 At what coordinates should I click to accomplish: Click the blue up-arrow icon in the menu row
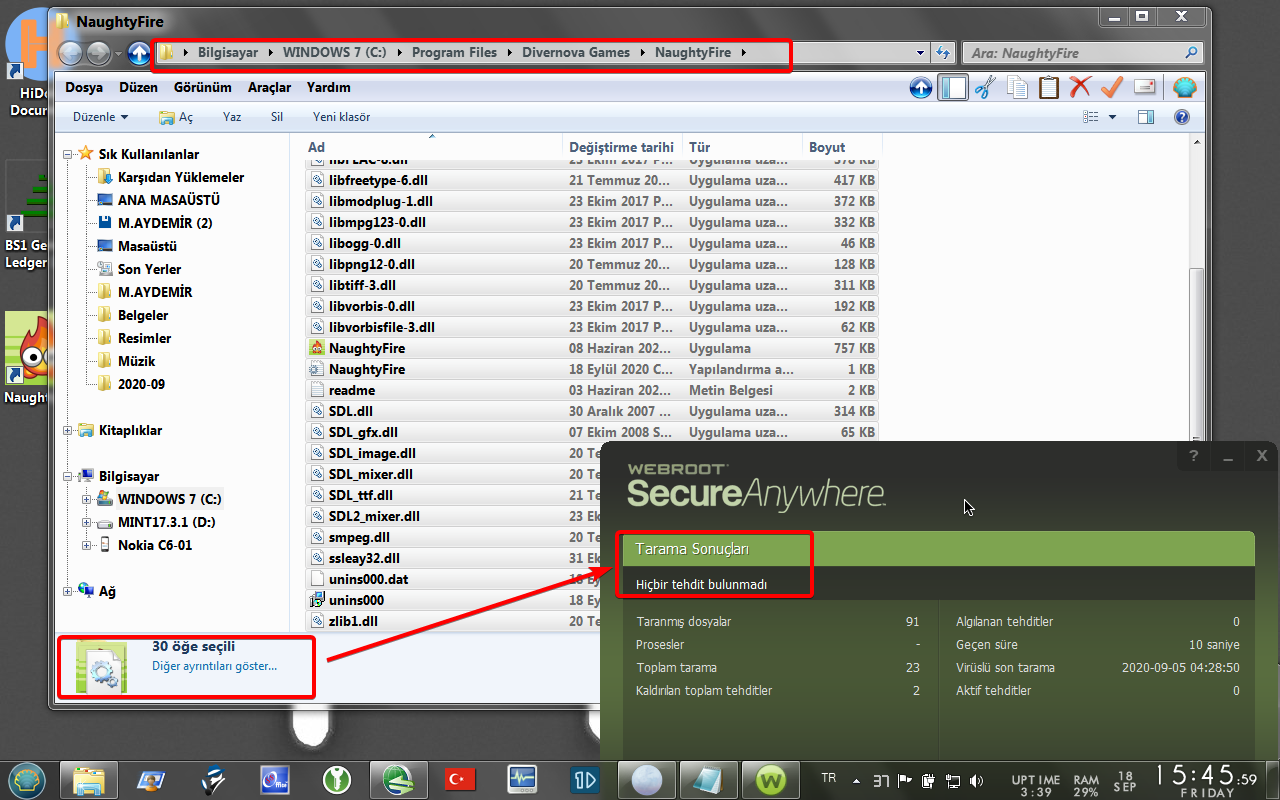pyautogui.click(x=921, y=88)
